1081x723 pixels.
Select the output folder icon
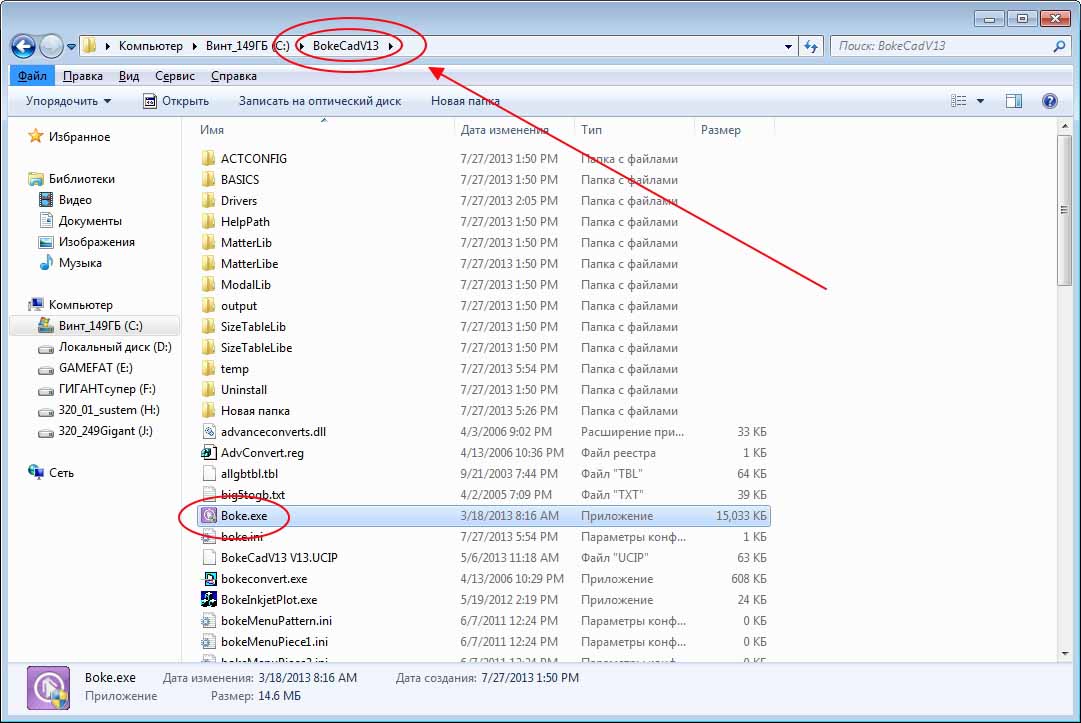(x=209, y=306)
